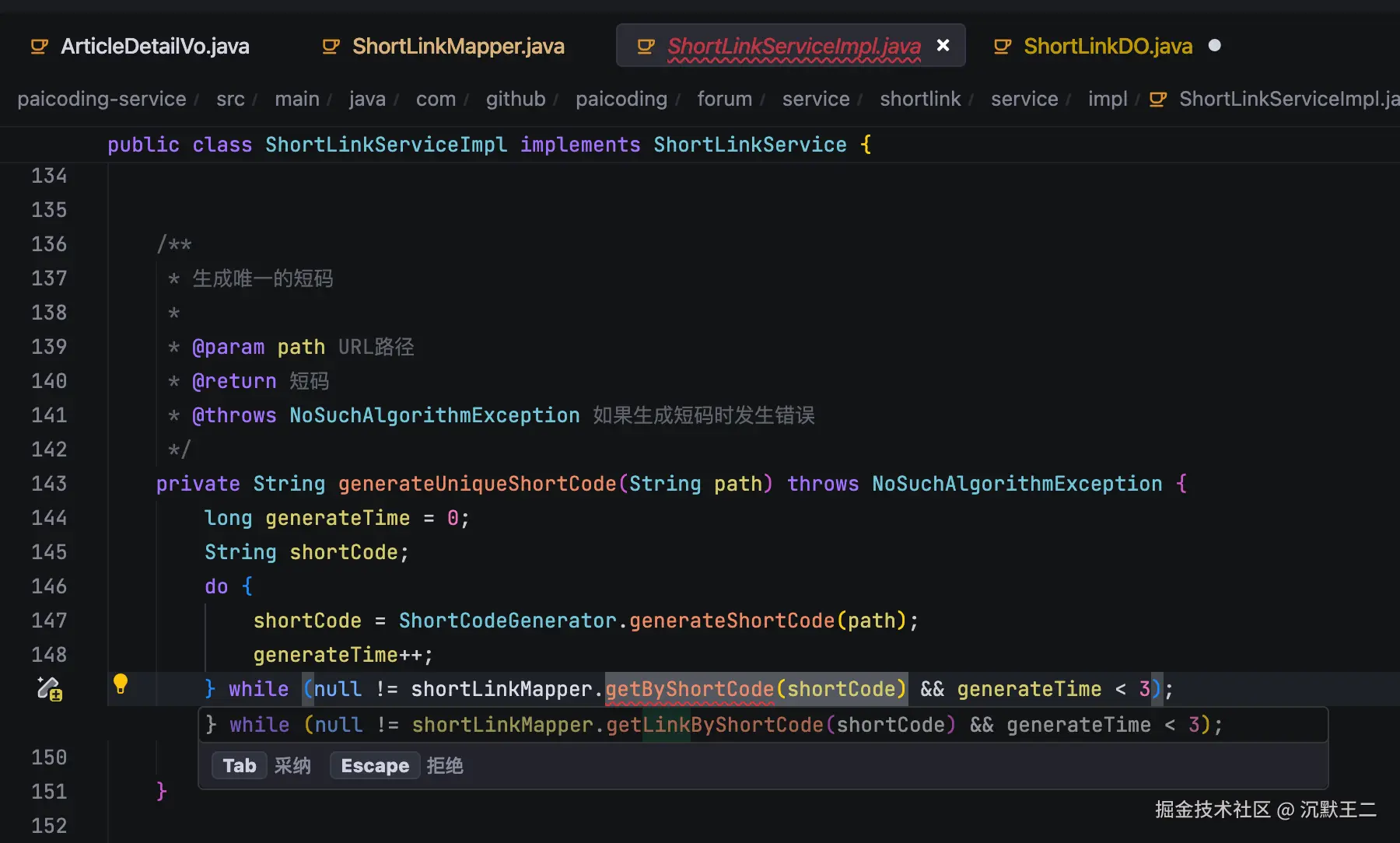The width and height of the screenshot is (1400, 843).
Task: Click the ShortLinkService interface name in the class header
Action: (750, 145)
